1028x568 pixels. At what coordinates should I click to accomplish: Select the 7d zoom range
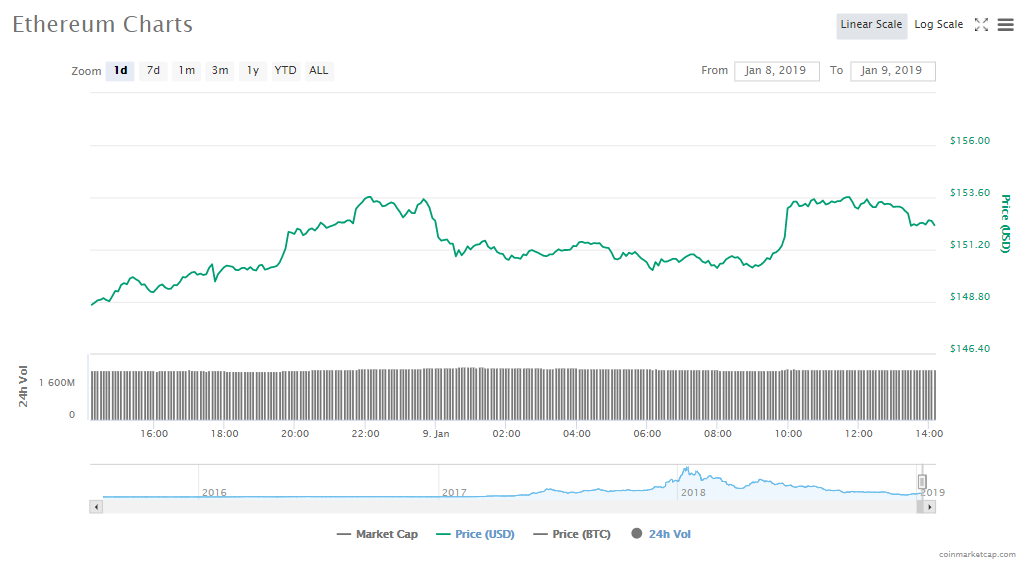point(153,71)
